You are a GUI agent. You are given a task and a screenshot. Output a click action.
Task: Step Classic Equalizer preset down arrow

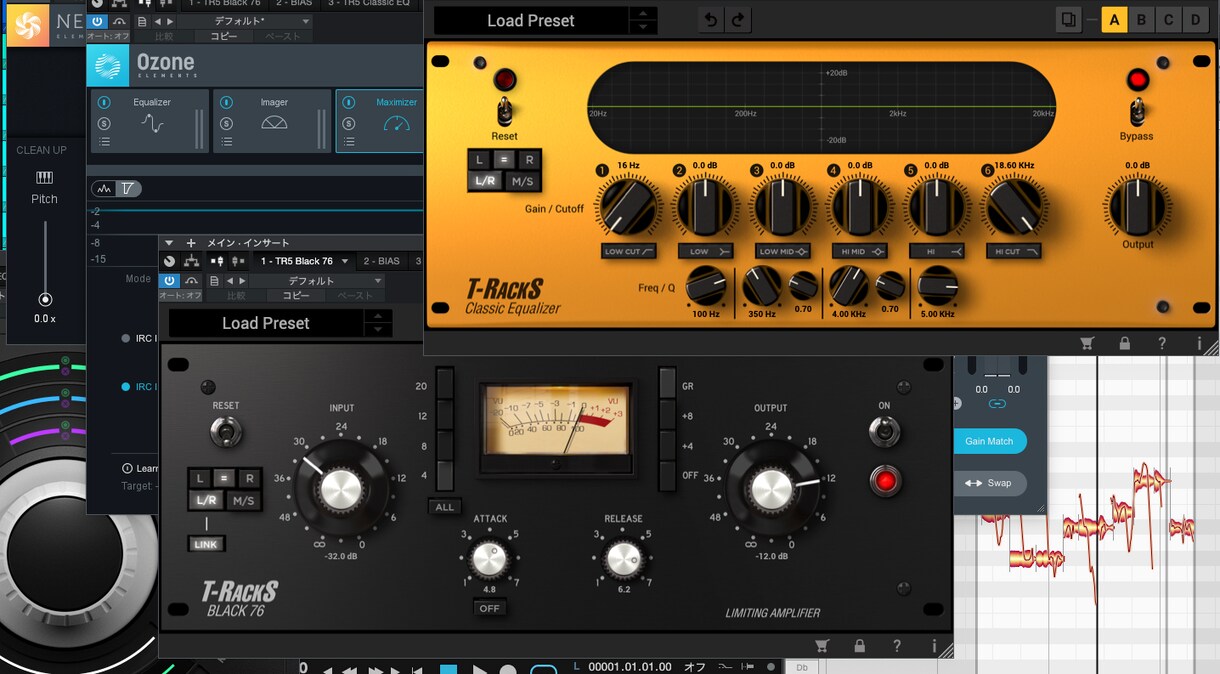[645, 27]
